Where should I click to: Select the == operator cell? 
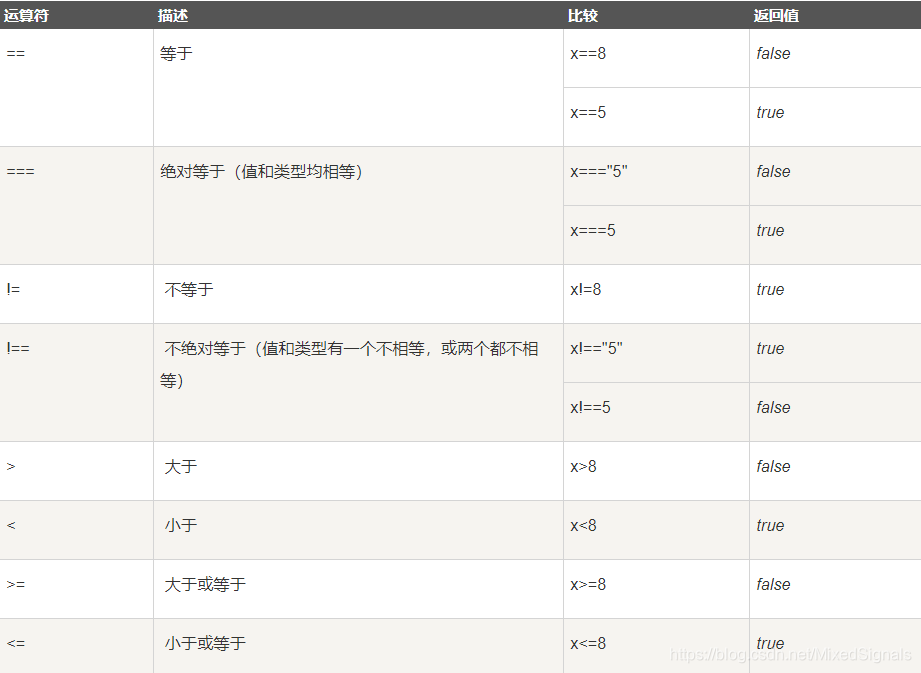76,88
